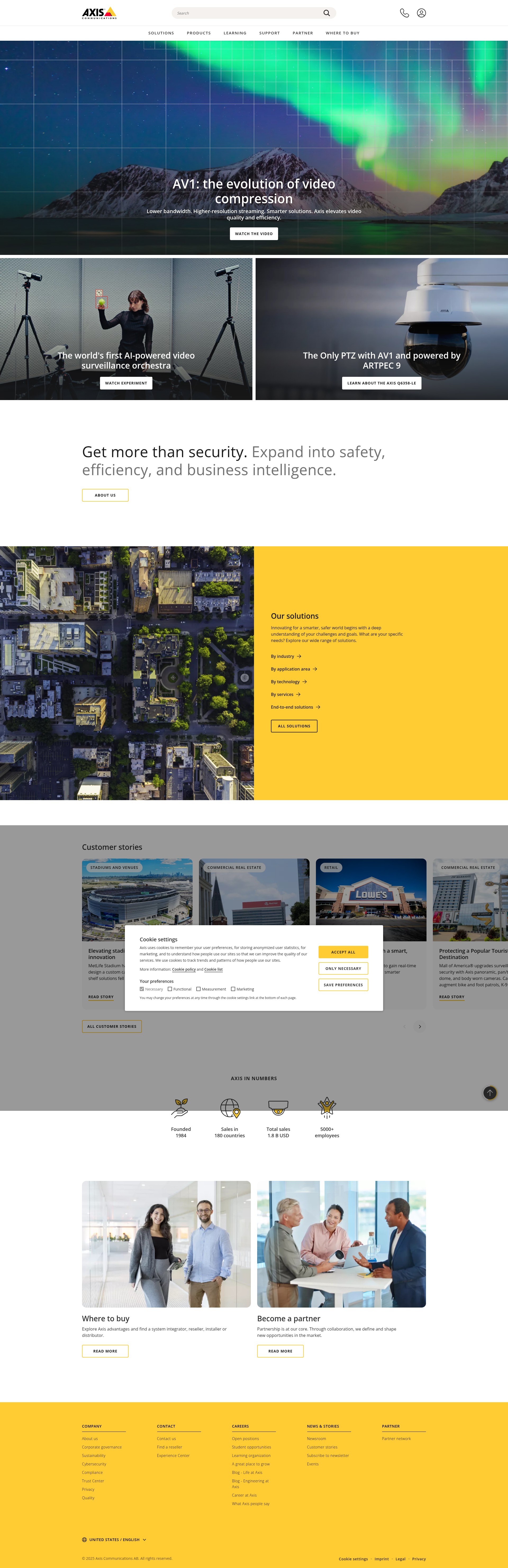Click the Watch Experiment button
508x1568 pixels.
pyautogui.click(x=126, y=383)
